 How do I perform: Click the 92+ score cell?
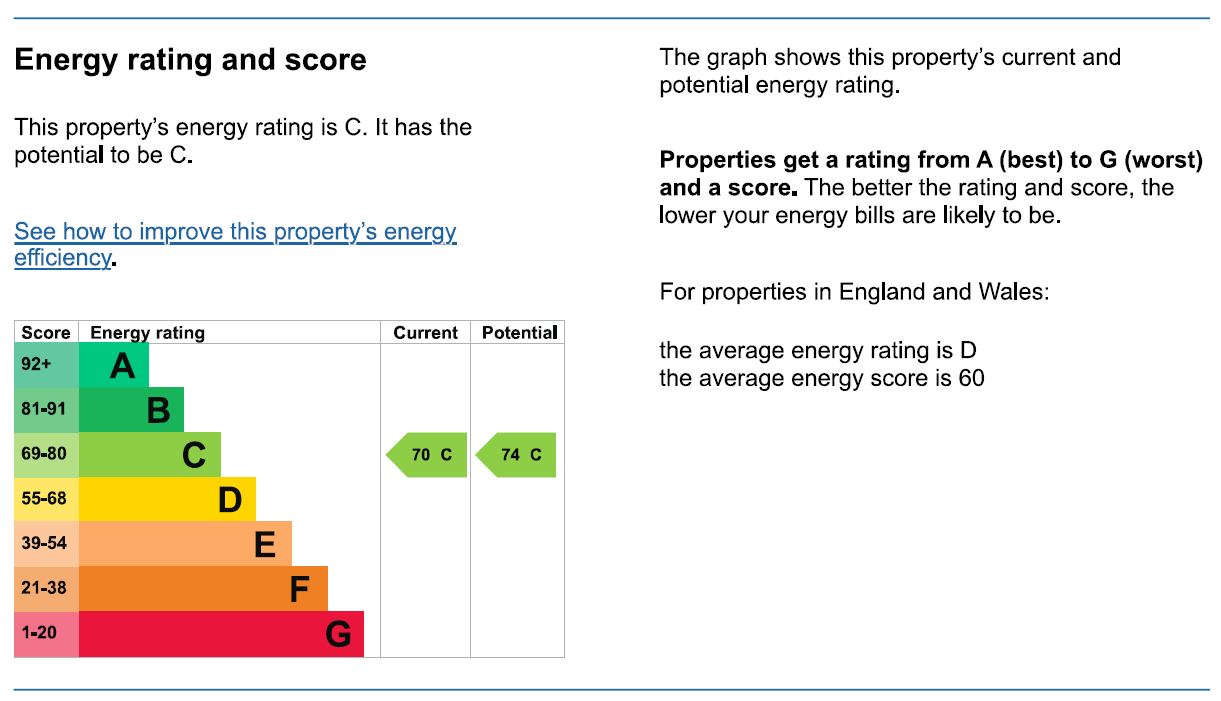46,365
